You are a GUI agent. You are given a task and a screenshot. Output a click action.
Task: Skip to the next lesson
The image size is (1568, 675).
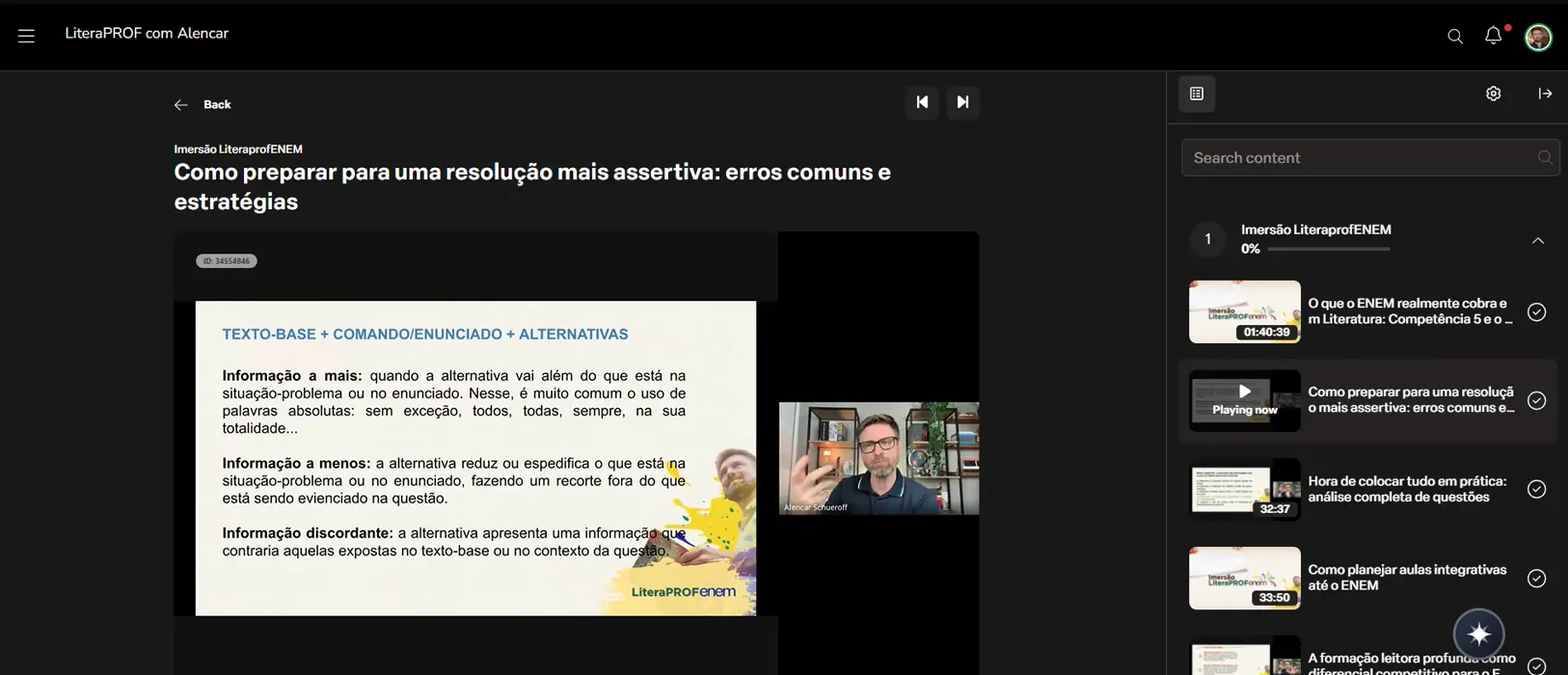point(962,102)
